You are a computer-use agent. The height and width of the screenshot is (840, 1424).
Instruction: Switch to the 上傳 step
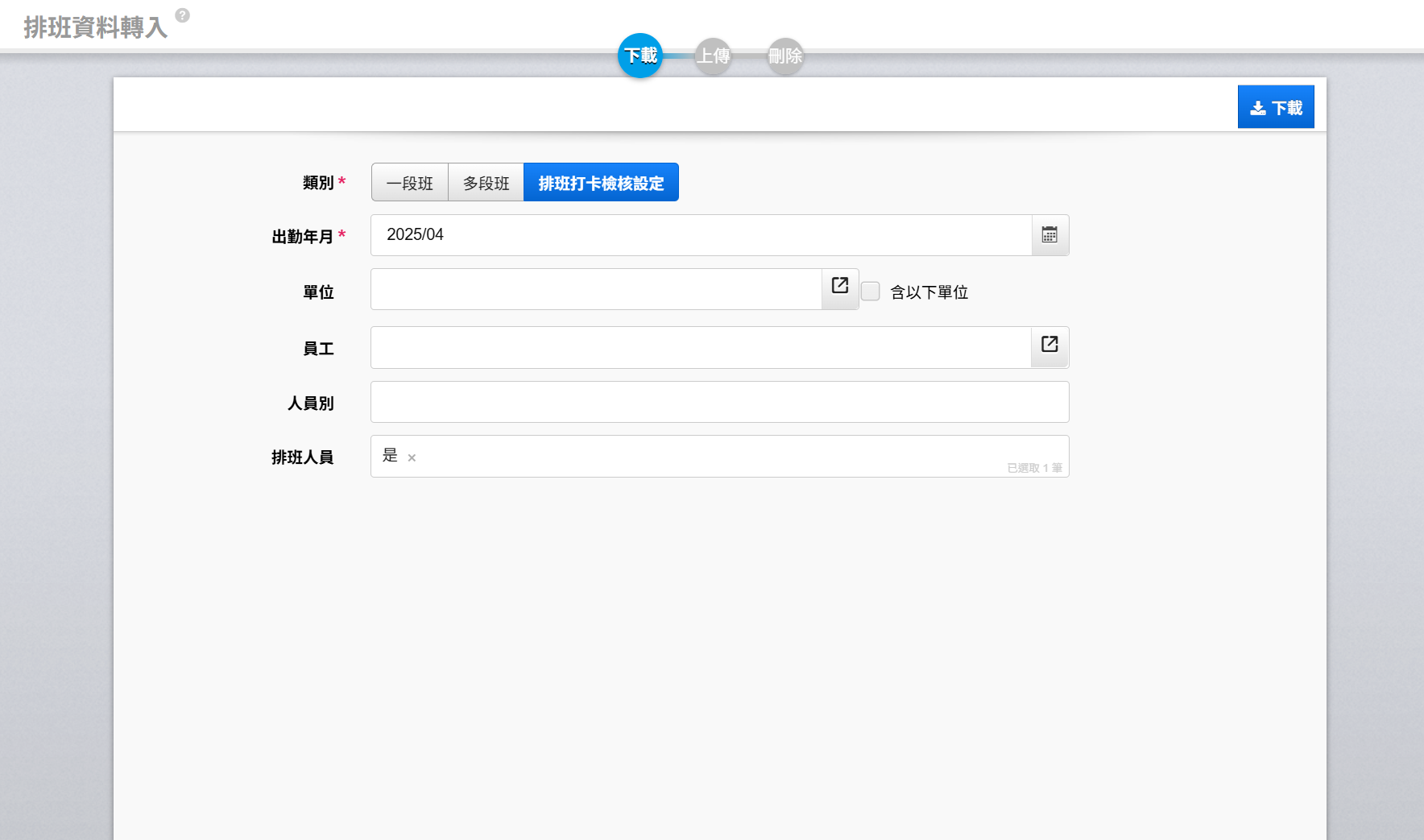pos(713,56)
